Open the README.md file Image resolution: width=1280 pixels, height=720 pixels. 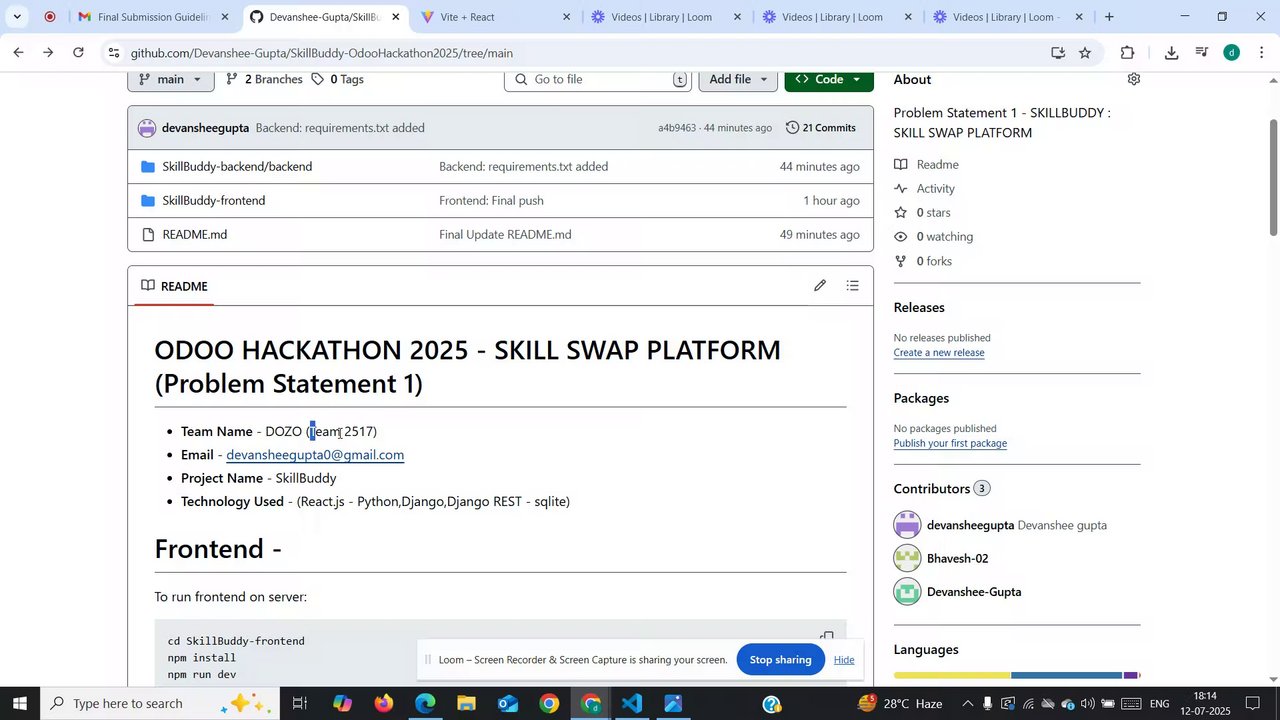click(x=195, y=235)
